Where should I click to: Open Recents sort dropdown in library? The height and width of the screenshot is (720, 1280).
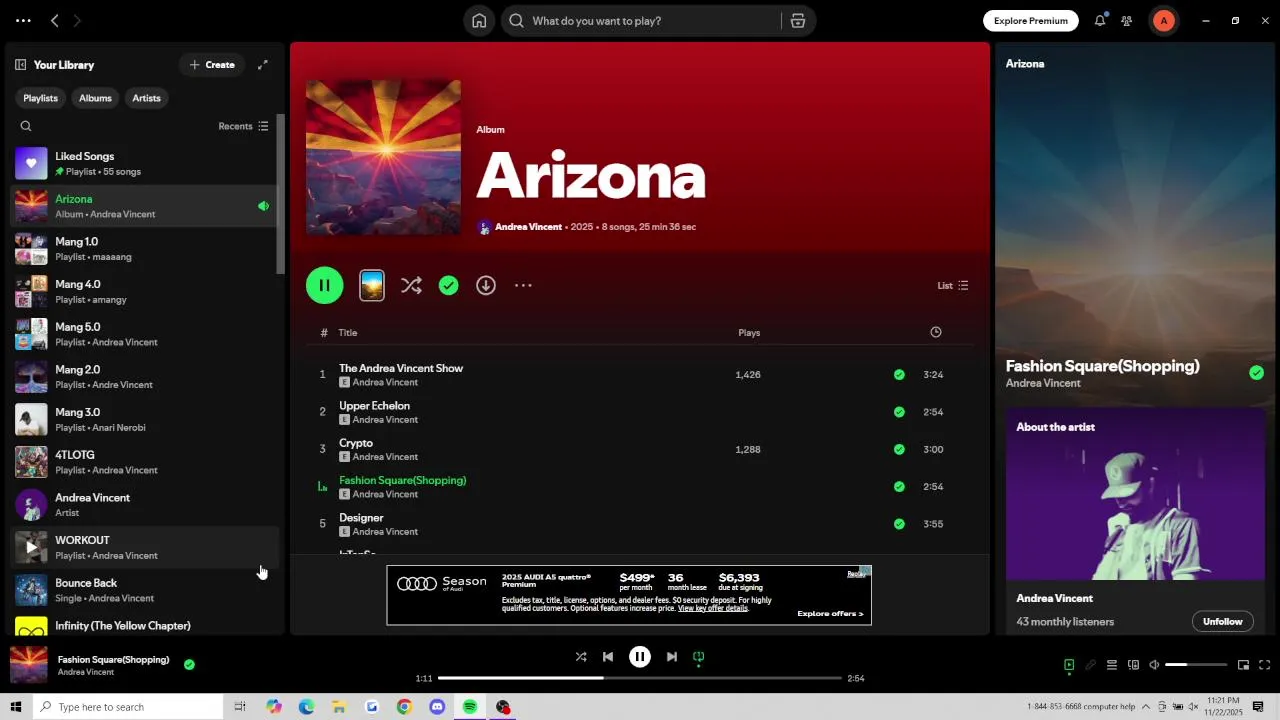[x=243, y=126]
